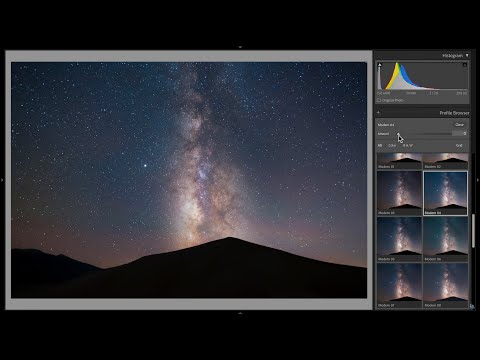The image size is (480, 360).
Task: Select the Modern 01 profile thumbnail
Action: coord(399,161)
